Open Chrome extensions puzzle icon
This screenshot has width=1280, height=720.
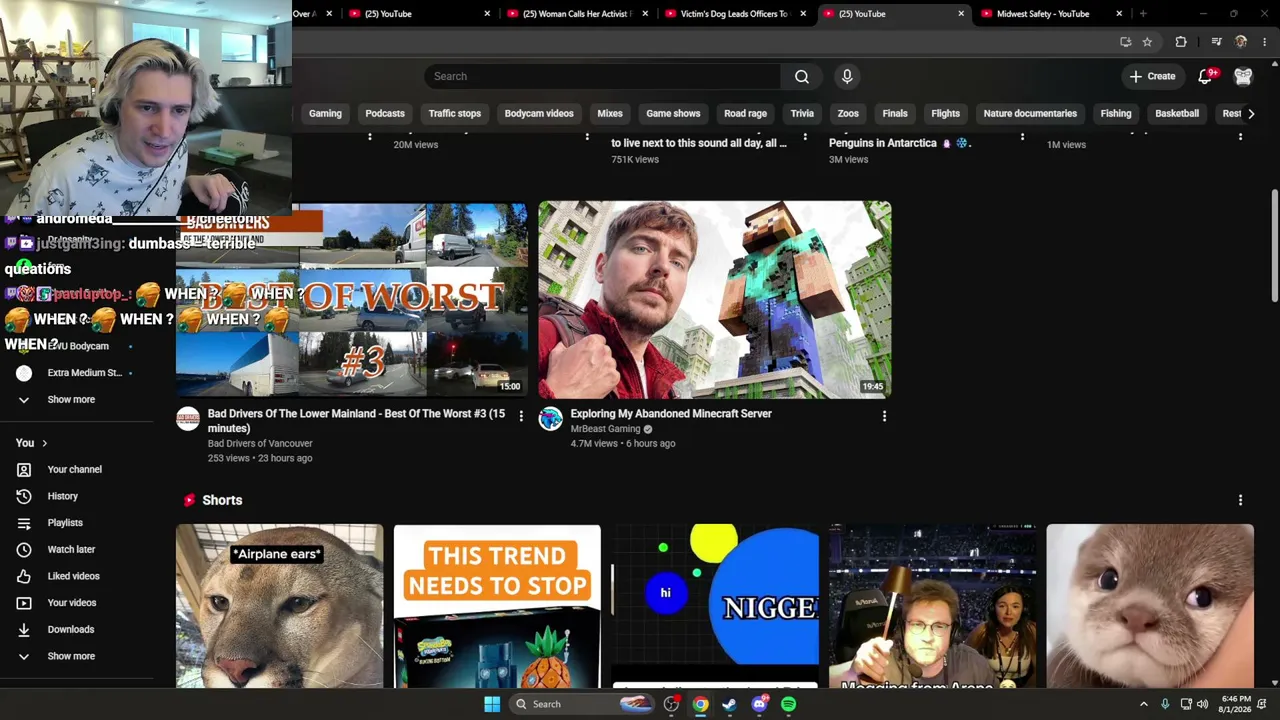(1181, 42)
